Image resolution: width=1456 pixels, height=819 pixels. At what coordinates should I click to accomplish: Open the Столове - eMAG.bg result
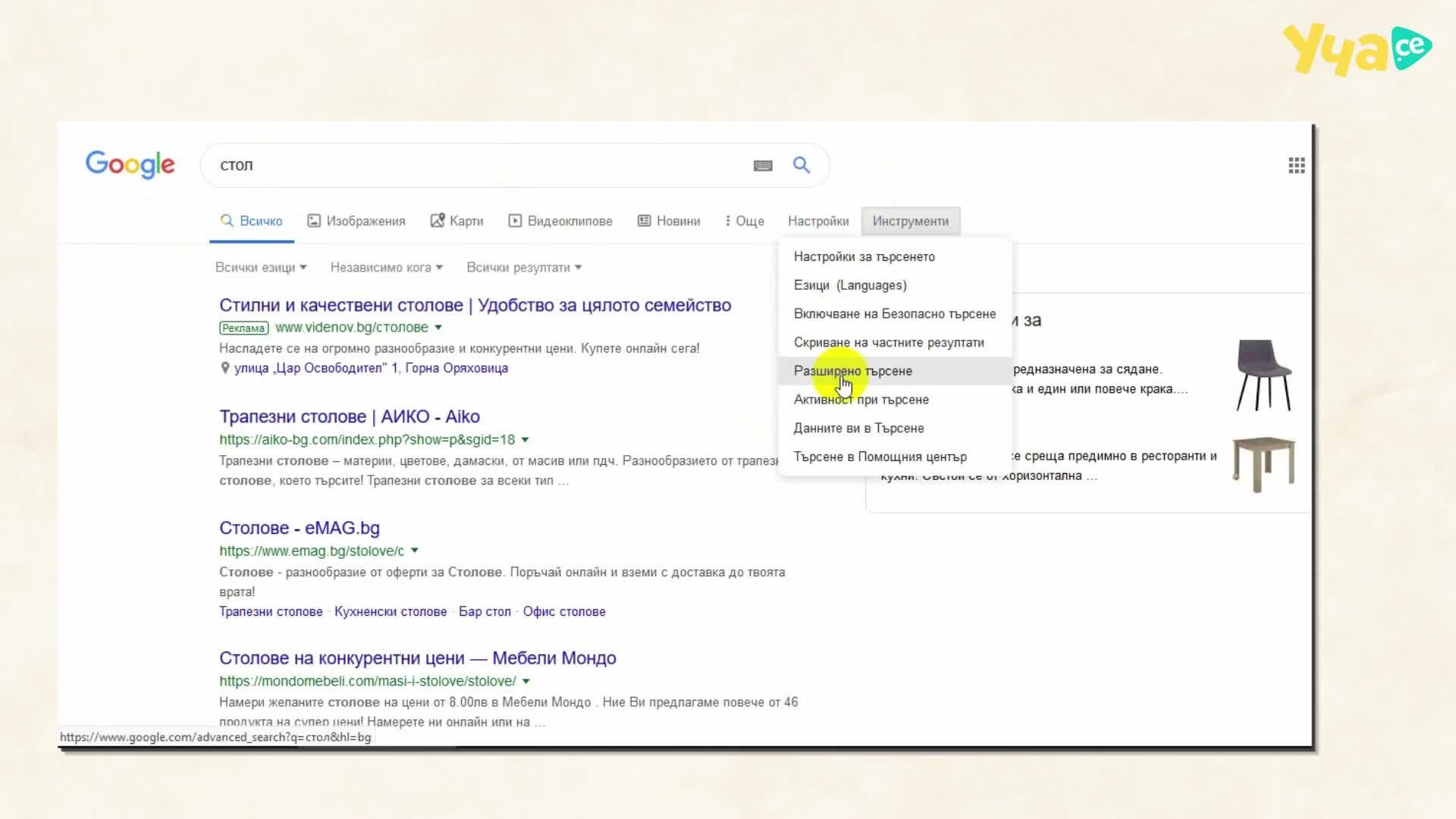click(x=300, y=529)
